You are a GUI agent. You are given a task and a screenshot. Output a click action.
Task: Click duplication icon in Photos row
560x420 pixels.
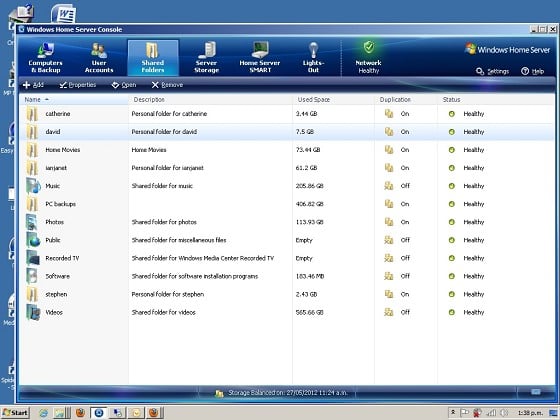389,222
